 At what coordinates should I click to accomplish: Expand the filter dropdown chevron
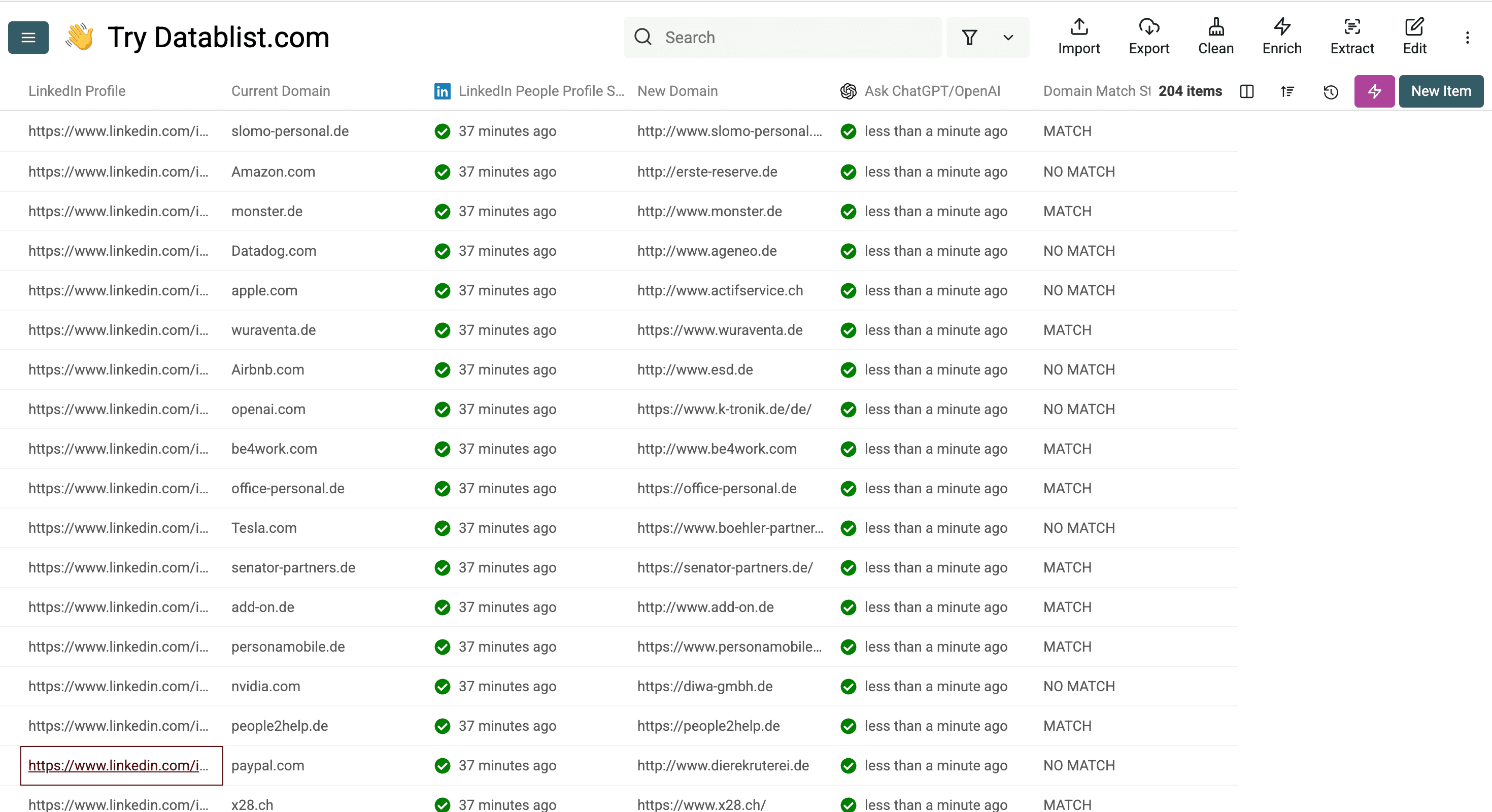[1008, 38]
